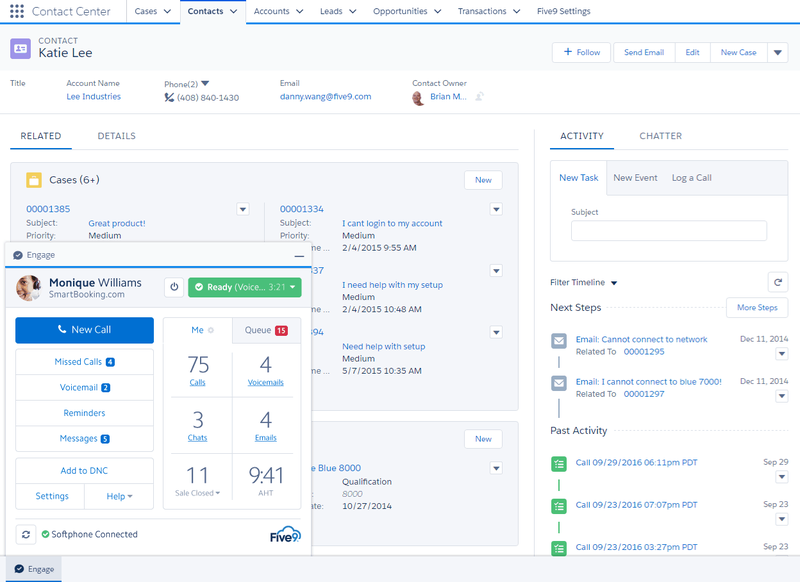Click the envelope icon for network email
This screenshot has height=582, width=800.
[559, 340]
